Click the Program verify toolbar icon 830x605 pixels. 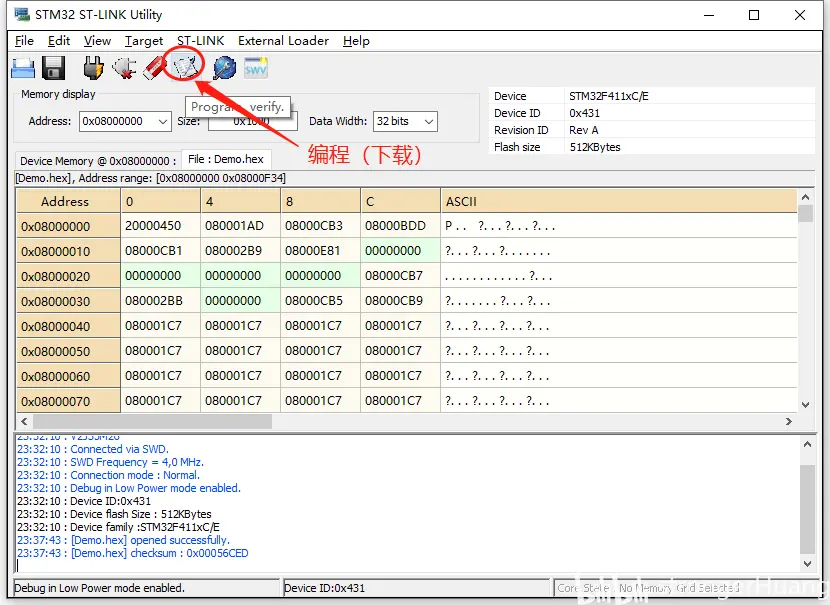pos(185,66)
